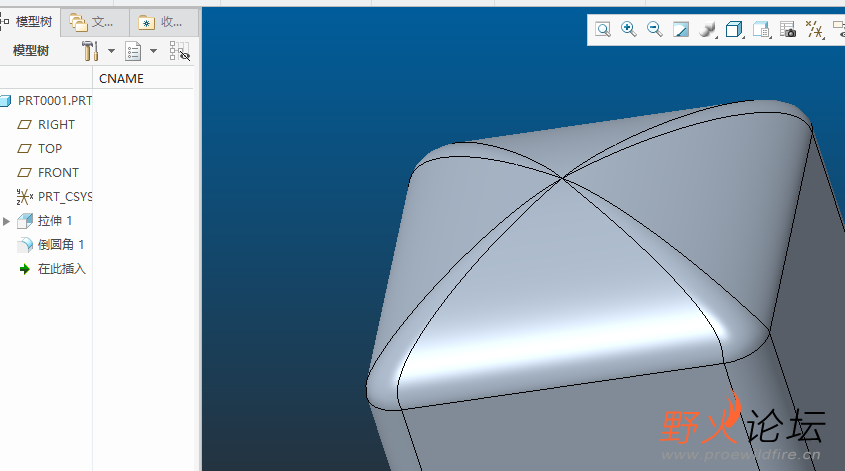Click the Zoom Out magnifier icon
The width and height of the screenshot is (845, 471).
[x=655, y=29]
